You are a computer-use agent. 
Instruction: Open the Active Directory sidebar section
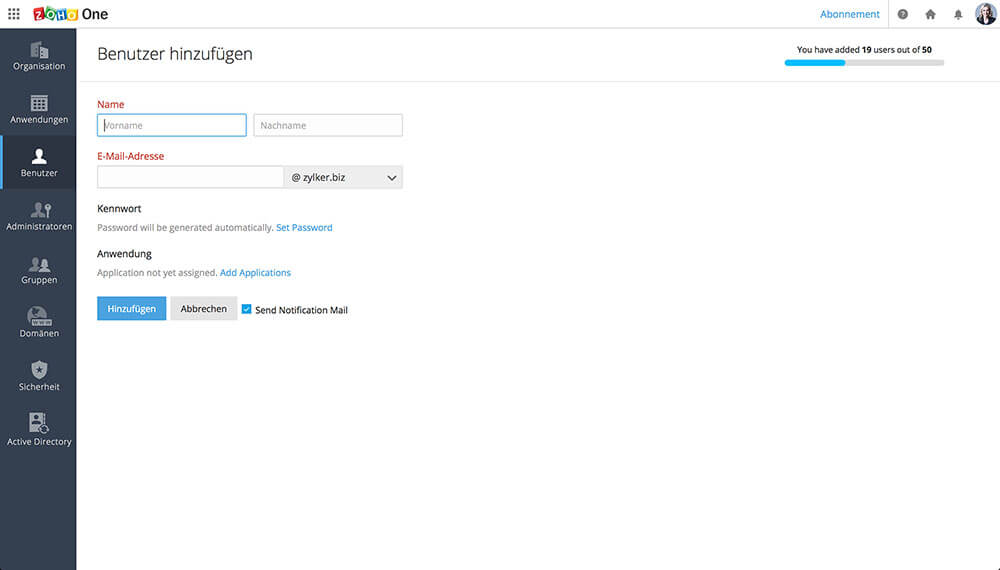coord(38,430)
